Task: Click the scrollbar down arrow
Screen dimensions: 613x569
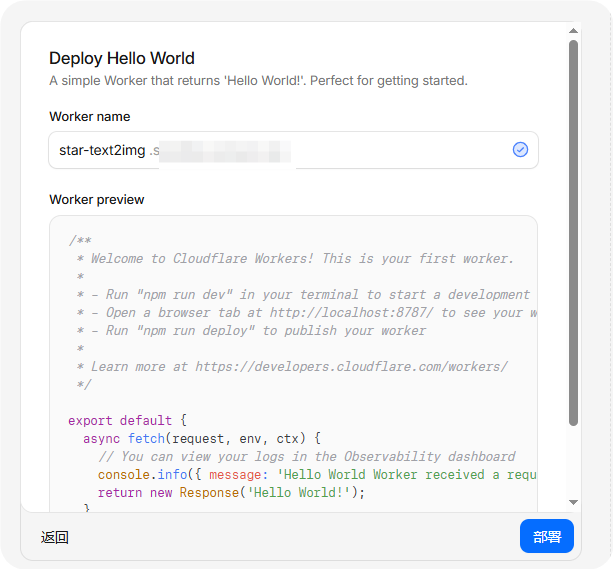Action: click(x=574, y=502)
